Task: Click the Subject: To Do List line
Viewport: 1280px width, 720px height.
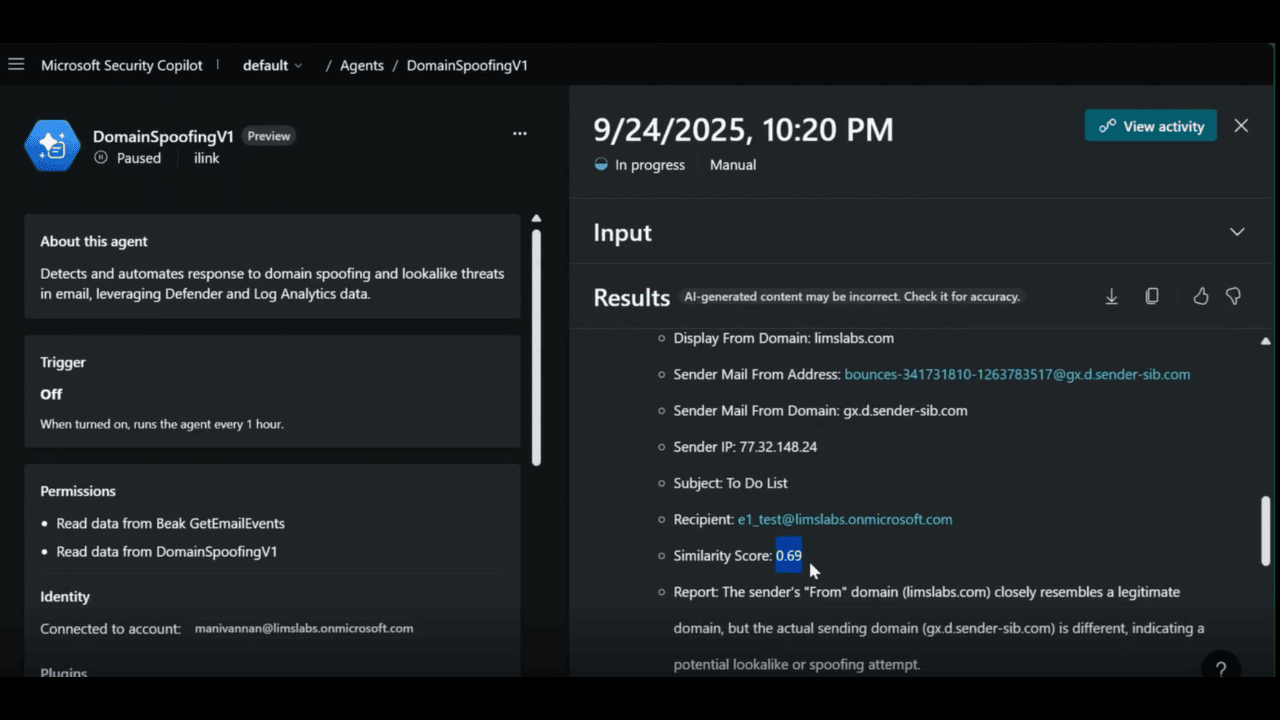Action: coord(730,483)
